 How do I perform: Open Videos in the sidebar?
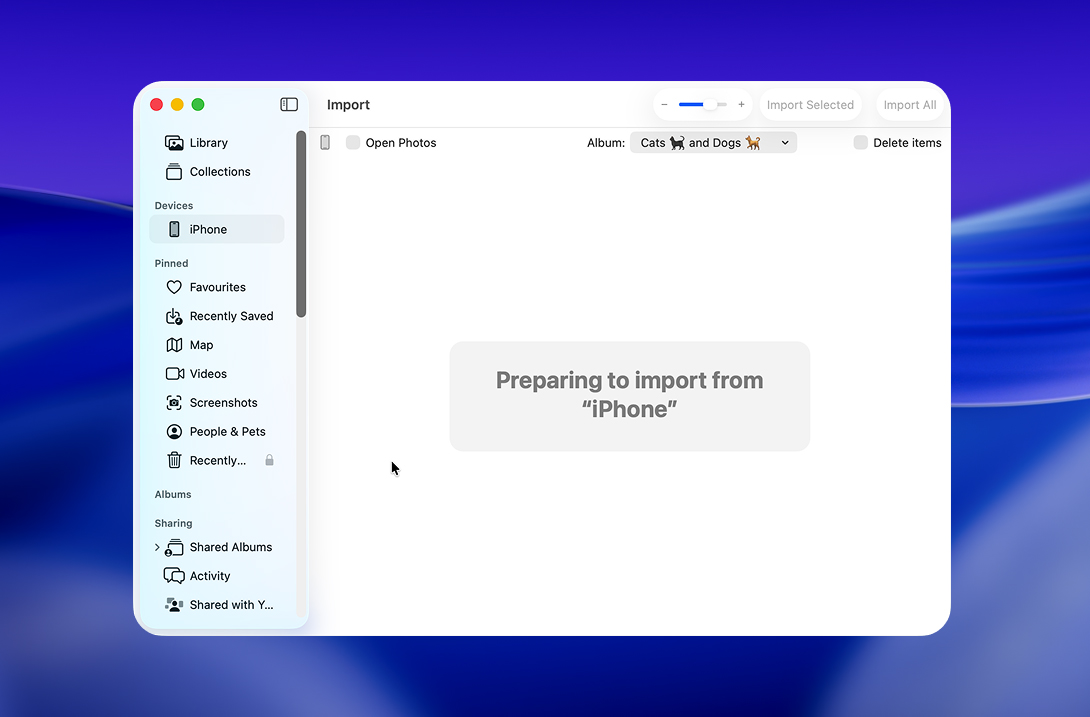[217, 374]
